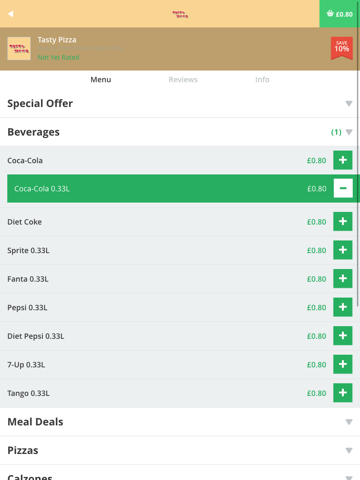Select the Menu tab

(101, 80)
